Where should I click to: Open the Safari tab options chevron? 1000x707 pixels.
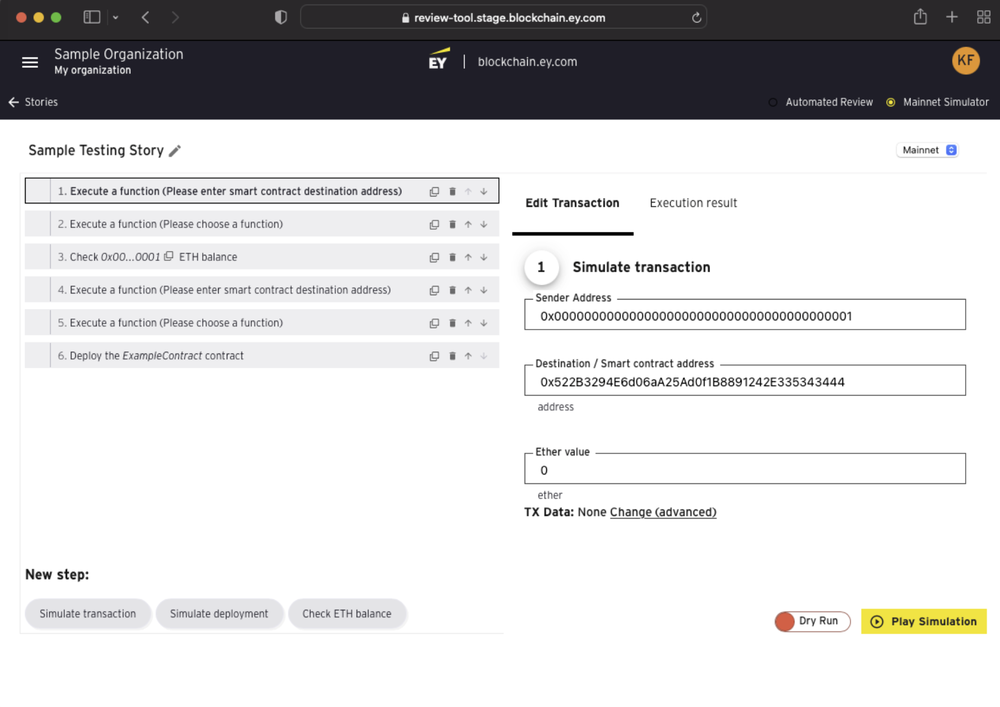click(x=117, y=17)
